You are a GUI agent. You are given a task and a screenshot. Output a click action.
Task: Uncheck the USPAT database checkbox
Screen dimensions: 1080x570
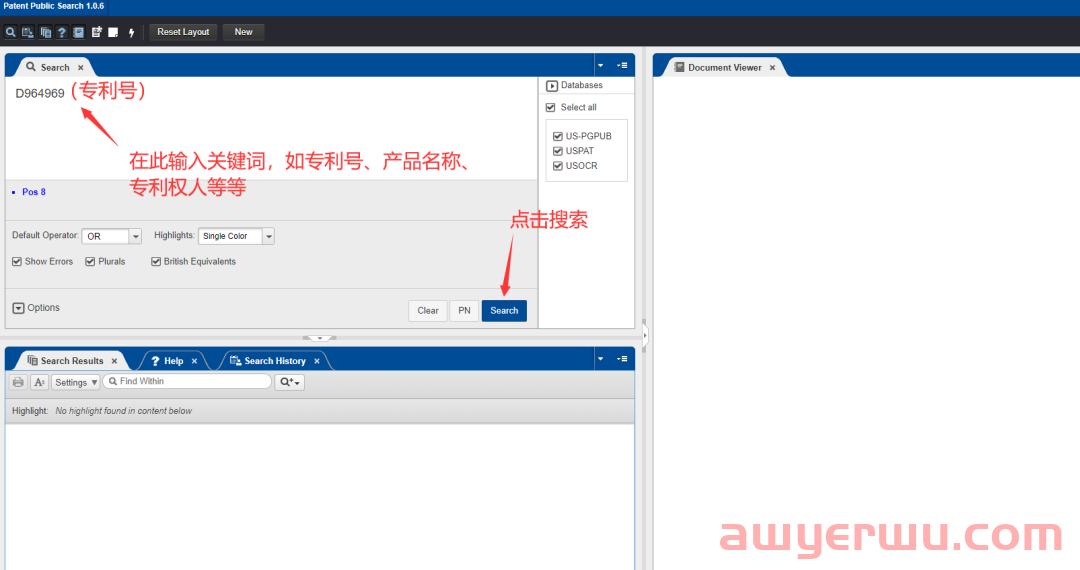tap(558, 151)
